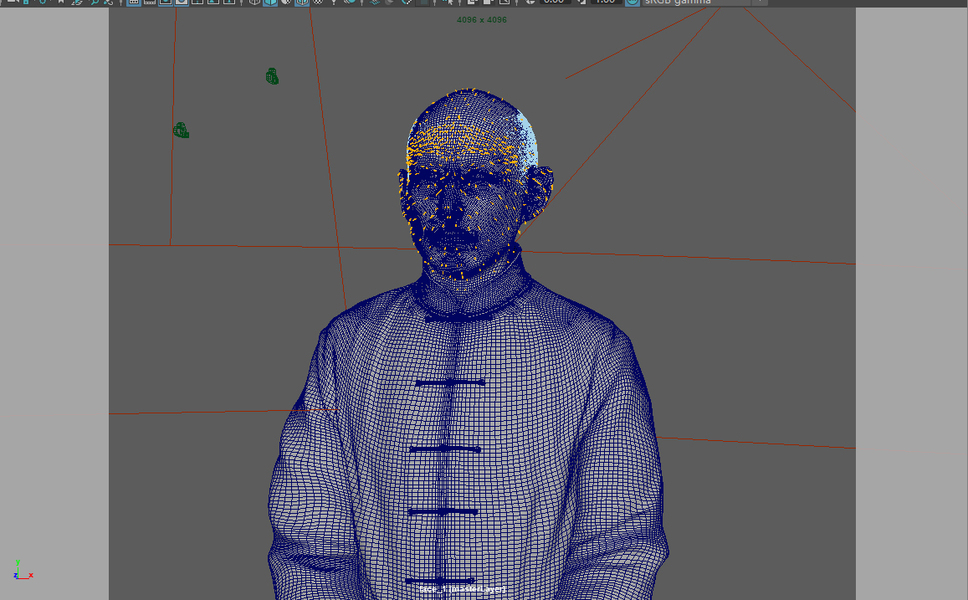Toggle the view transform round icon
The height and width of the screenshot is (600, 968).
(x=632, y=2)
